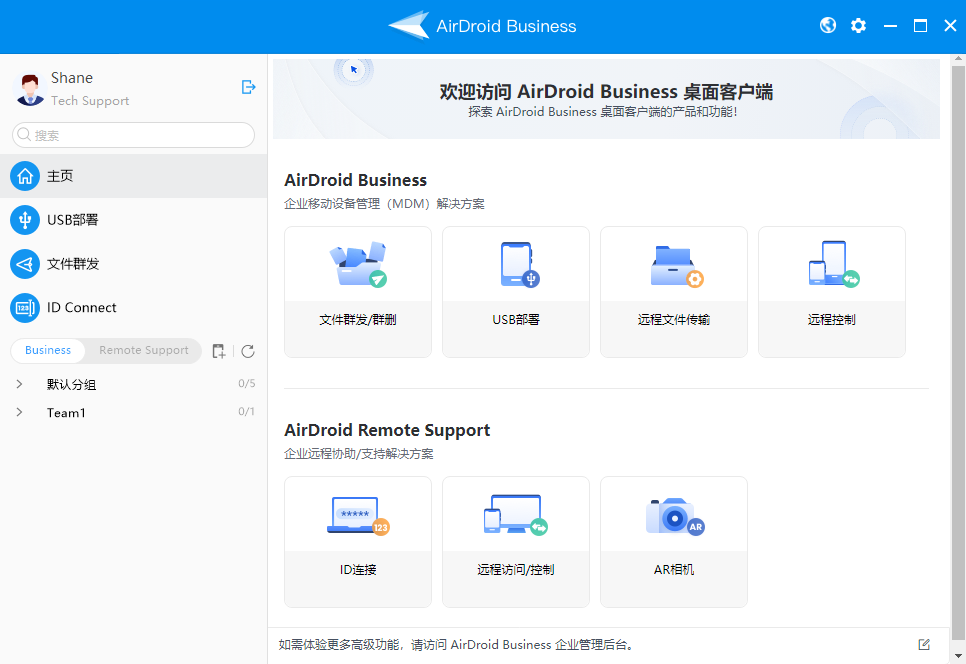Click the 0/1 count of Team1
The height and width of the screenshot is (664, 966).
tap(246, 411)
